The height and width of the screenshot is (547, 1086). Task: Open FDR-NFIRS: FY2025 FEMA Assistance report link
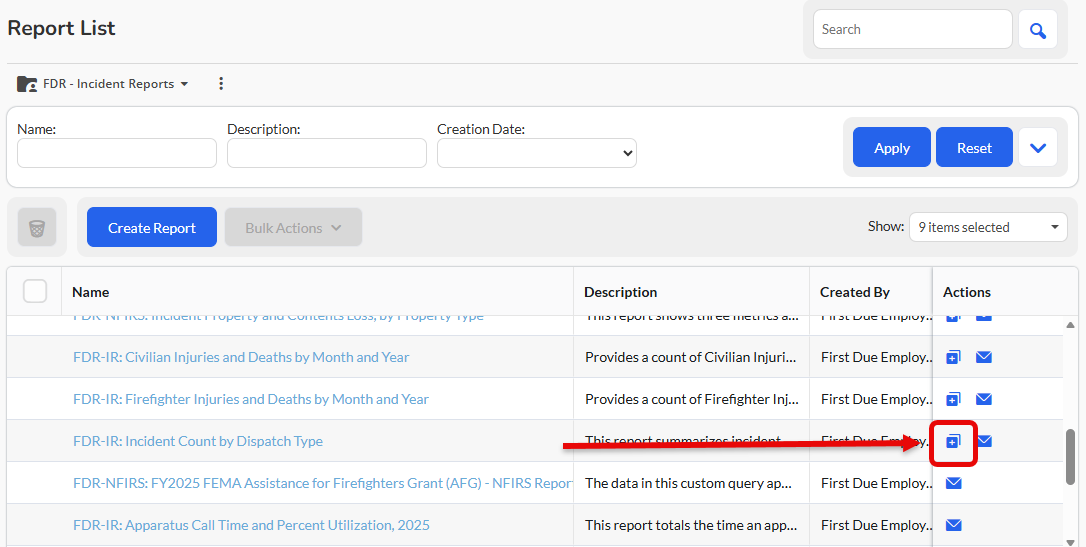point(323,483)
